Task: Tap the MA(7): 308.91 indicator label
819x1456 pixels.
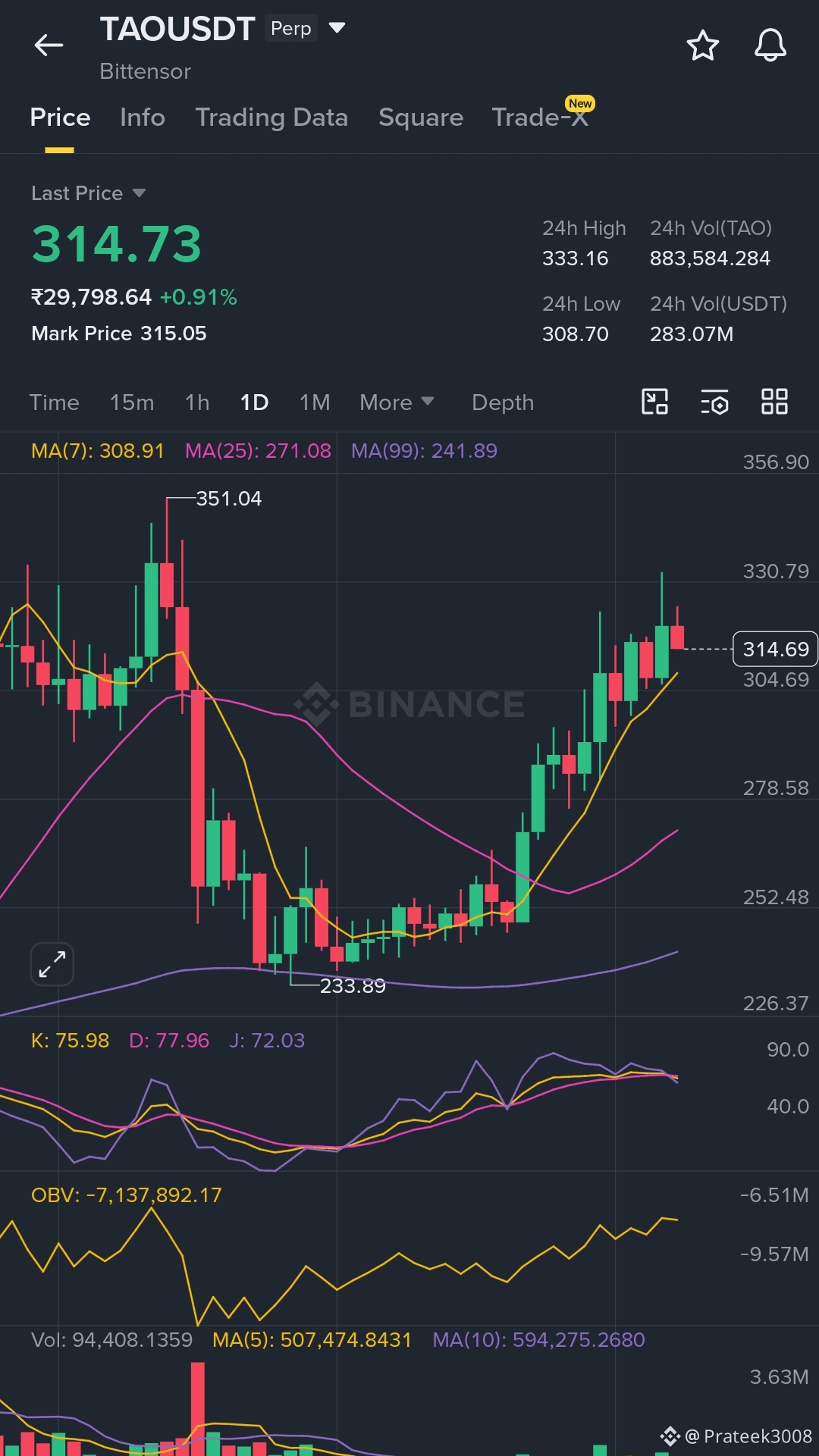Action: 98,451
